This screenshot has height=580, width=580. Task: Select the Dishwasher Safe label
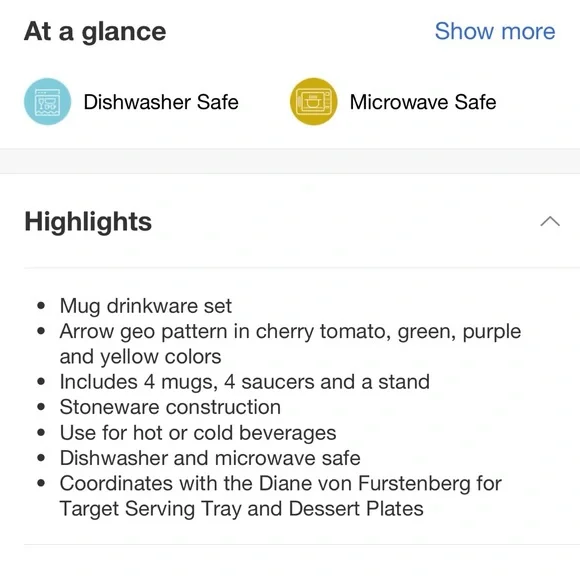point(161,102)
